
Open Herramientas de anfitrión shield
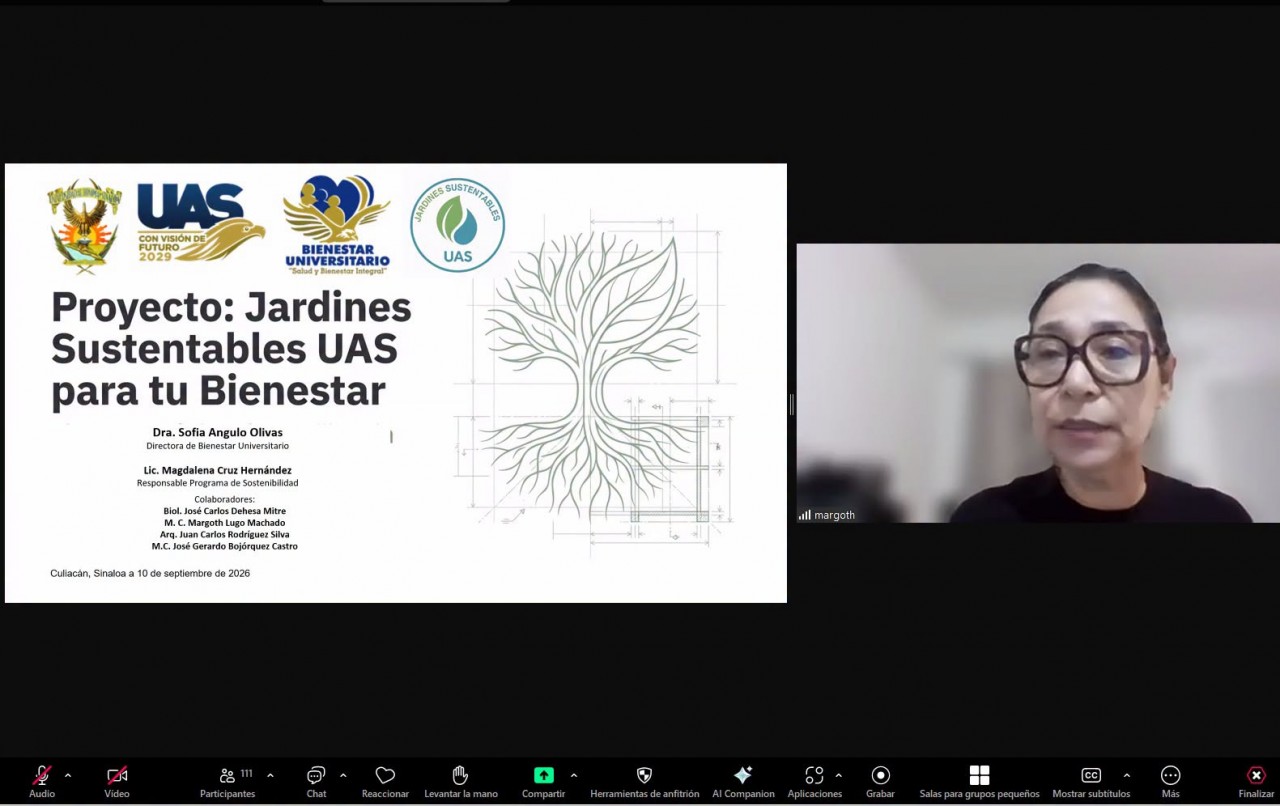[644, 781]
